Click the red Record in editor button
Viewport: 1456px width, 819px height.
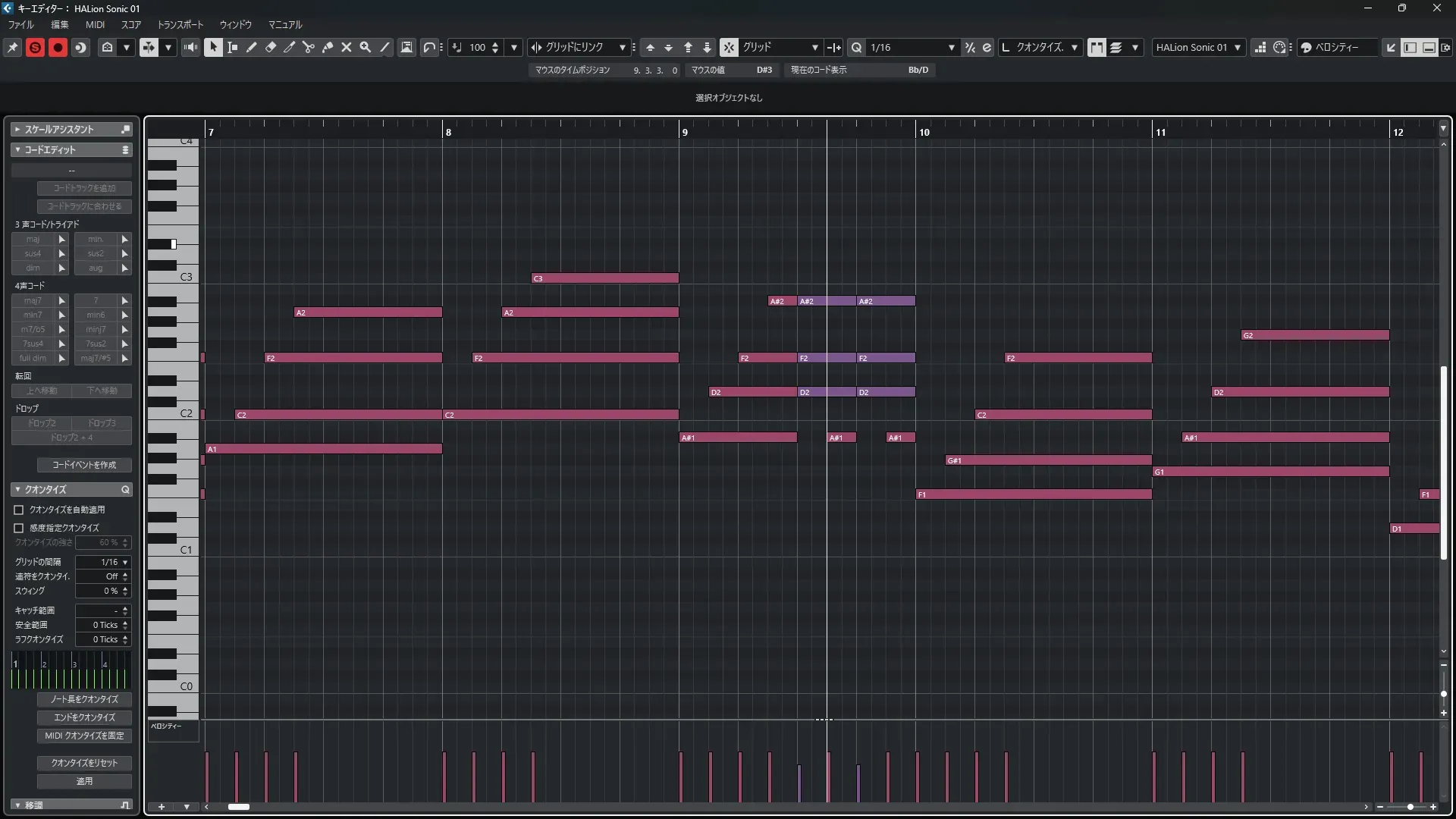[58, 47]
